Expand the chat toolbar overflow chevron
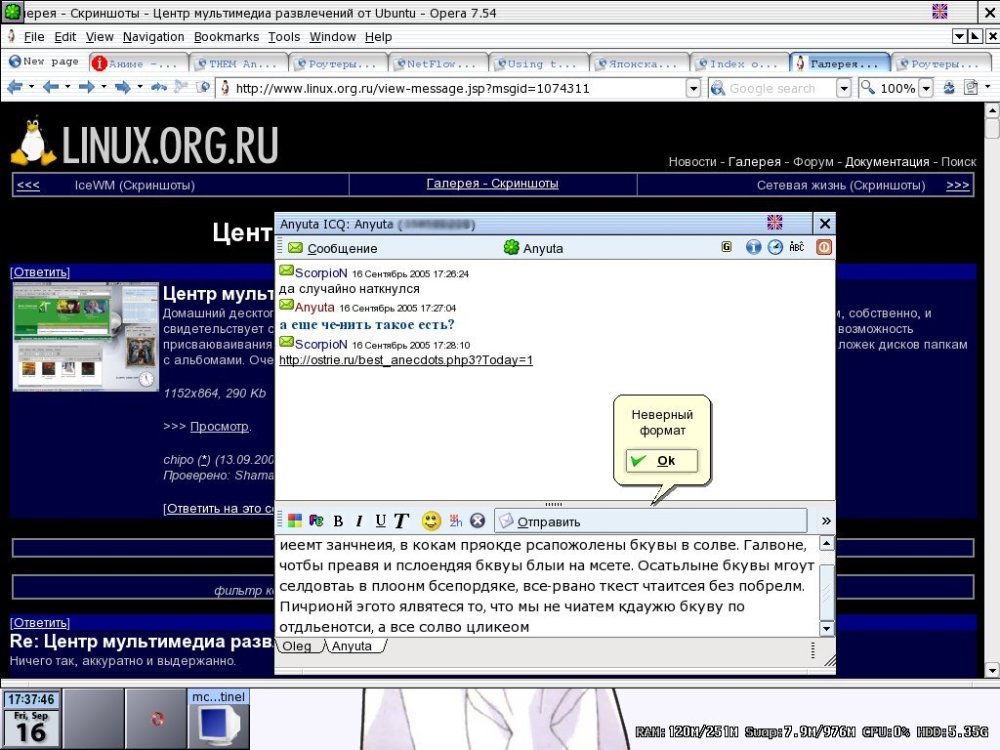This screenshot has height=750, width=1000. coord(826,521)
